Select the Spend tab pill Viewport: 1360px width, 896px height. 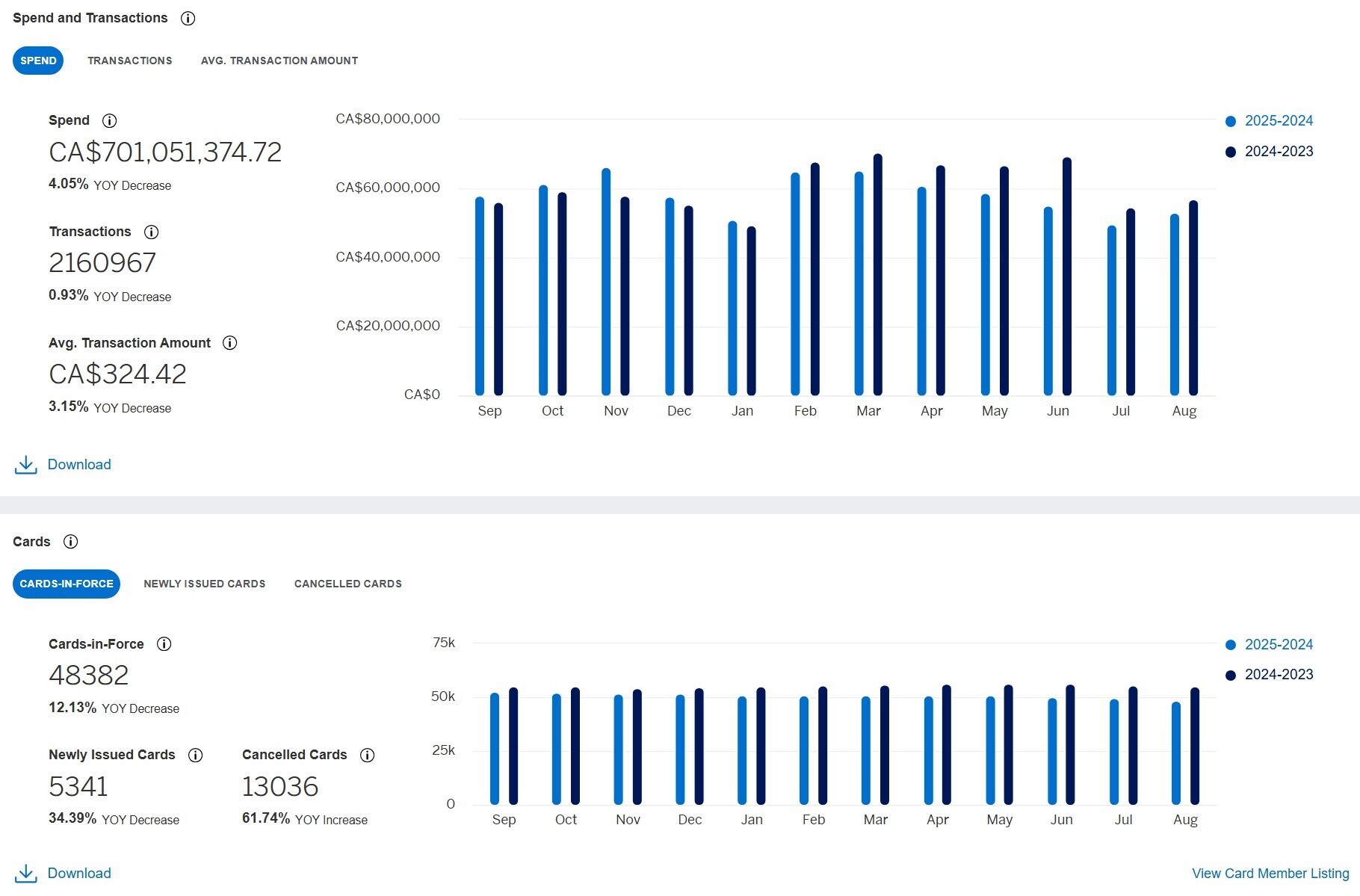click(x=38, y=61)
